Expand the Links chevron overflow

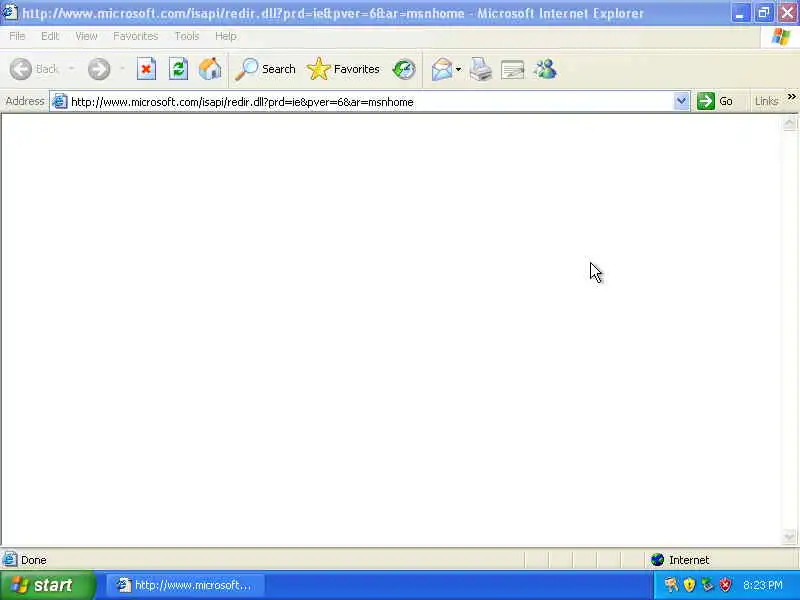coord(791,96)
